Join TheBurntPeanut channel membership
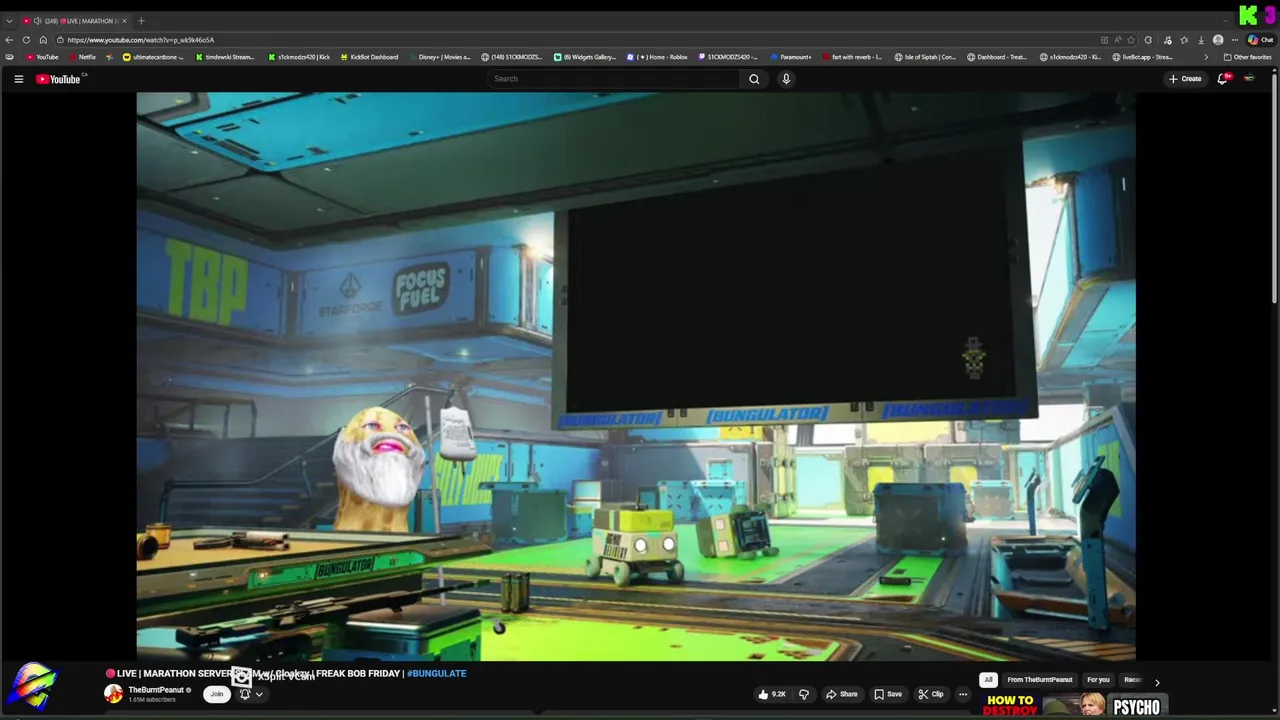Viewport: 1280px width, 720px height. tap(216, 694)
